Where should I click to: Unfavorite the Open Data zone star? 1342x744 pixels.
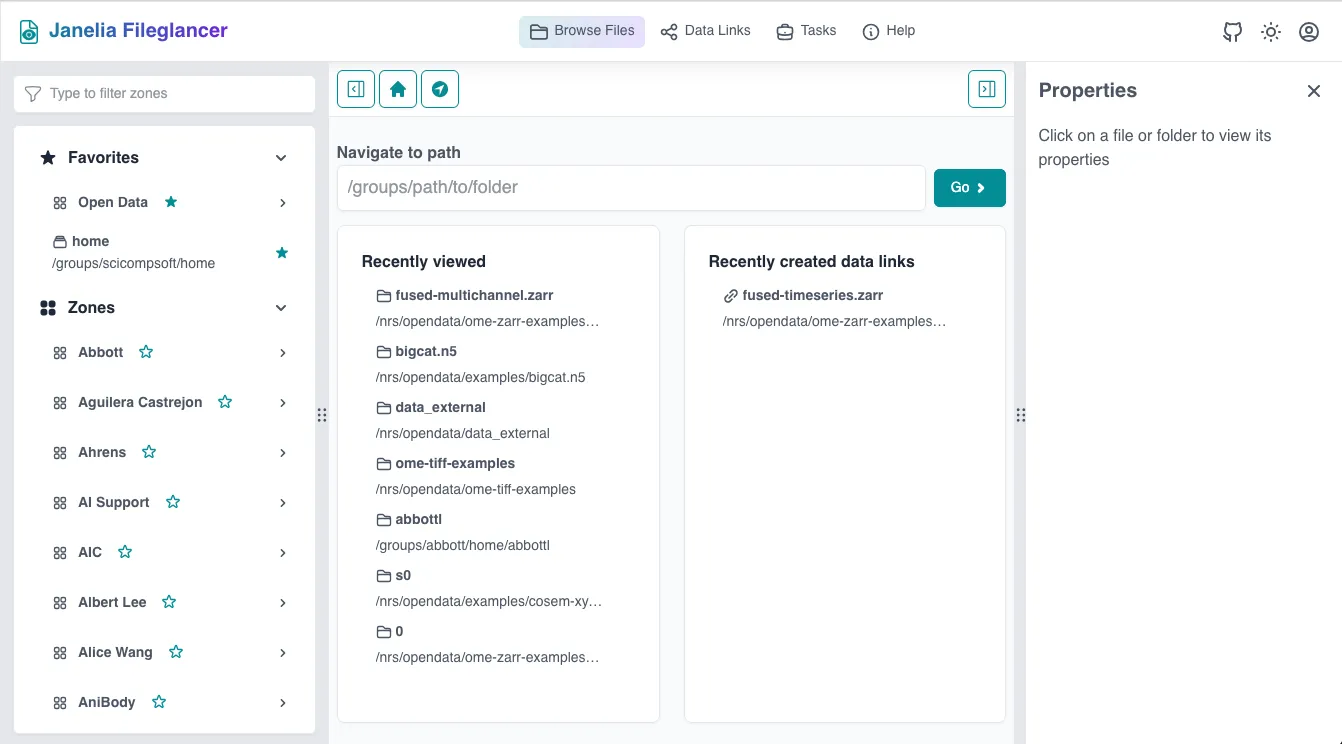pyautogui.click(x=171, y=202)
